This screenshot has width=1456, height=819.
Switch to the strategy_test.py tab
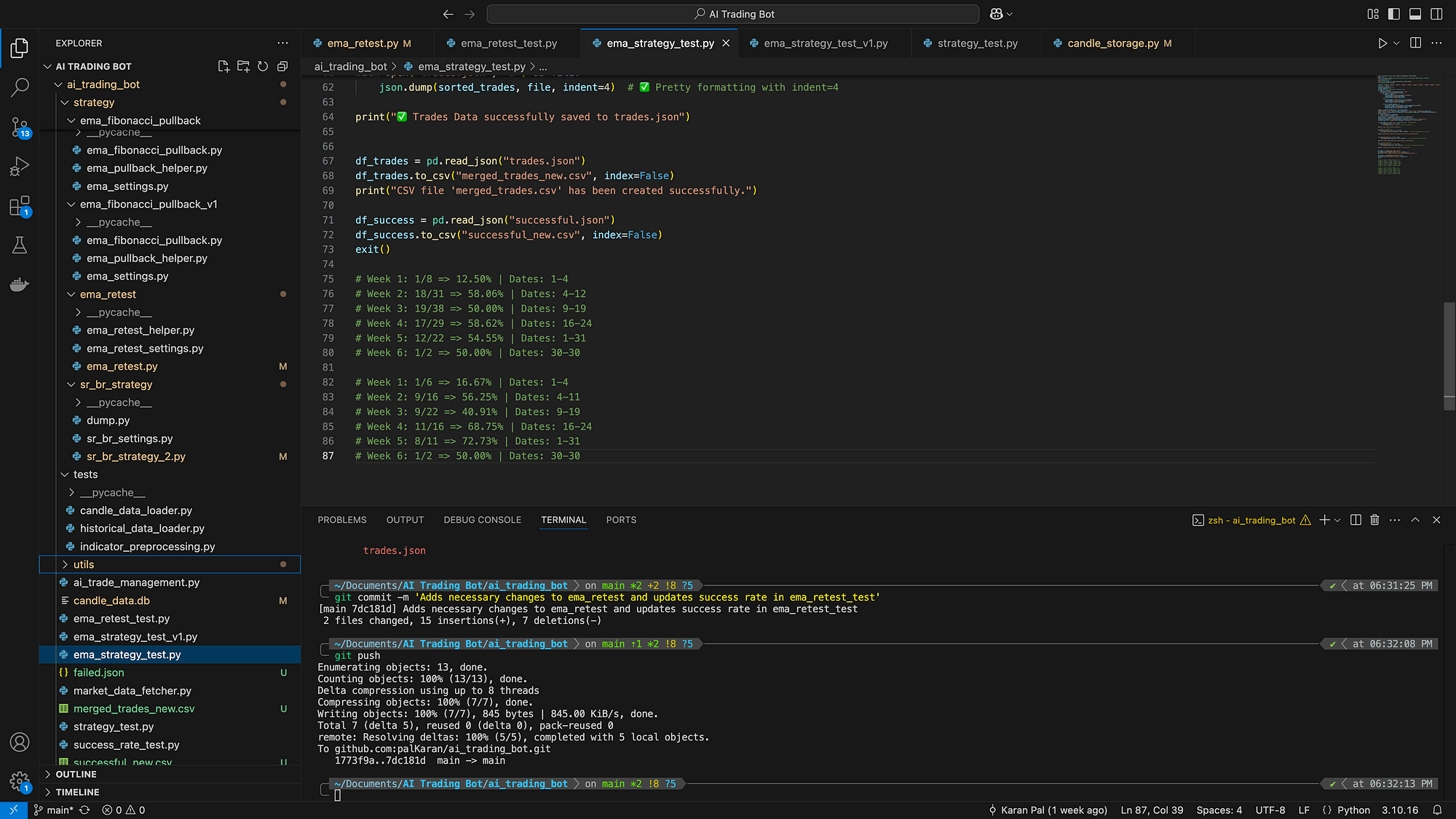[x=977, y=43]
